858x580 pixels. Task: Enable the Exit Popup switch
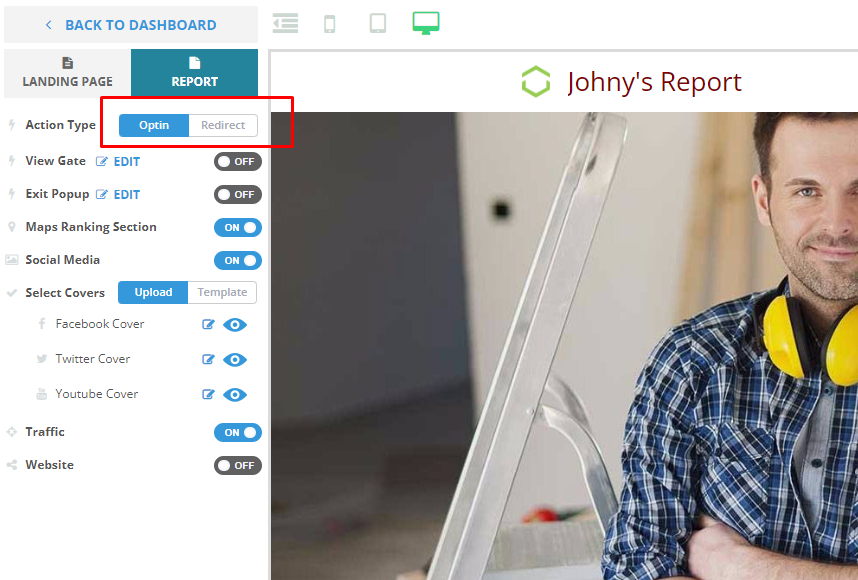[x=237, y=194]
